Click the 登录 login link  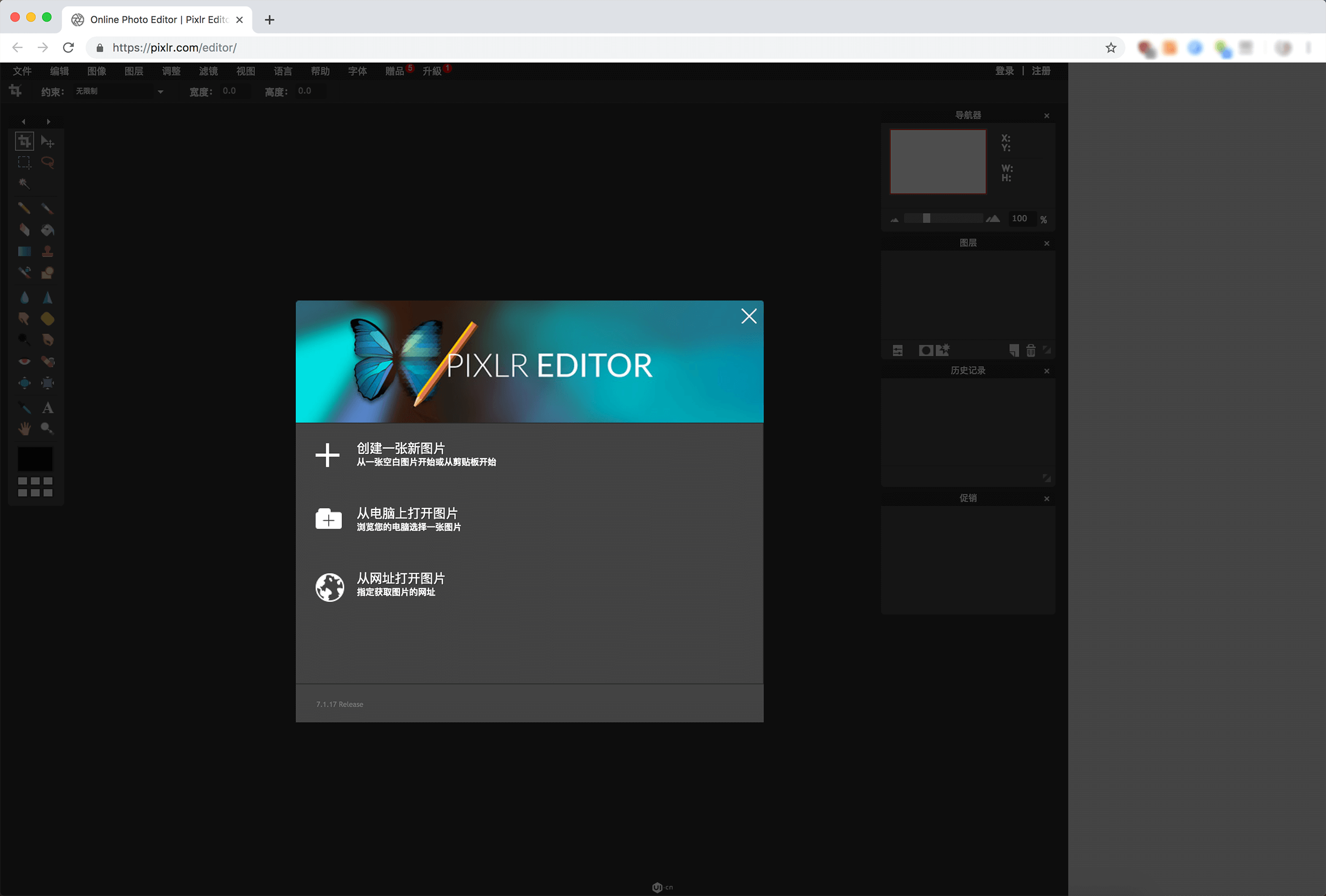click(1005, 71)
